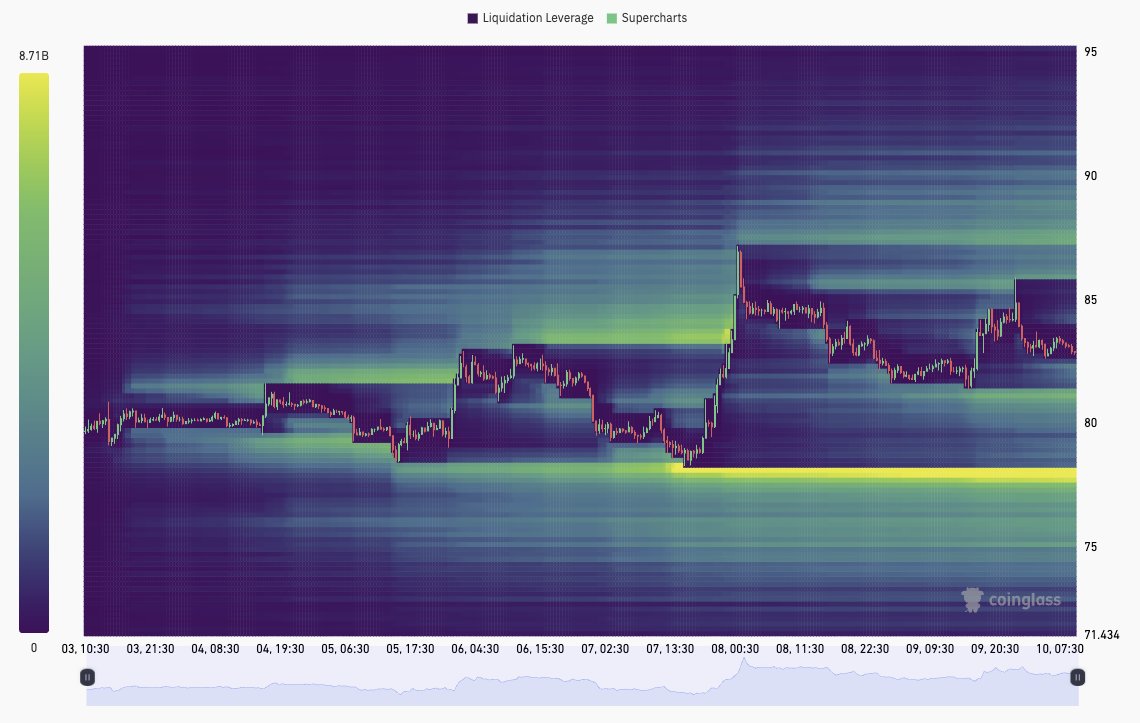Select the '08, 00:30' time axis label
This screenshot has width=1140, height=723.
(735, 649)
